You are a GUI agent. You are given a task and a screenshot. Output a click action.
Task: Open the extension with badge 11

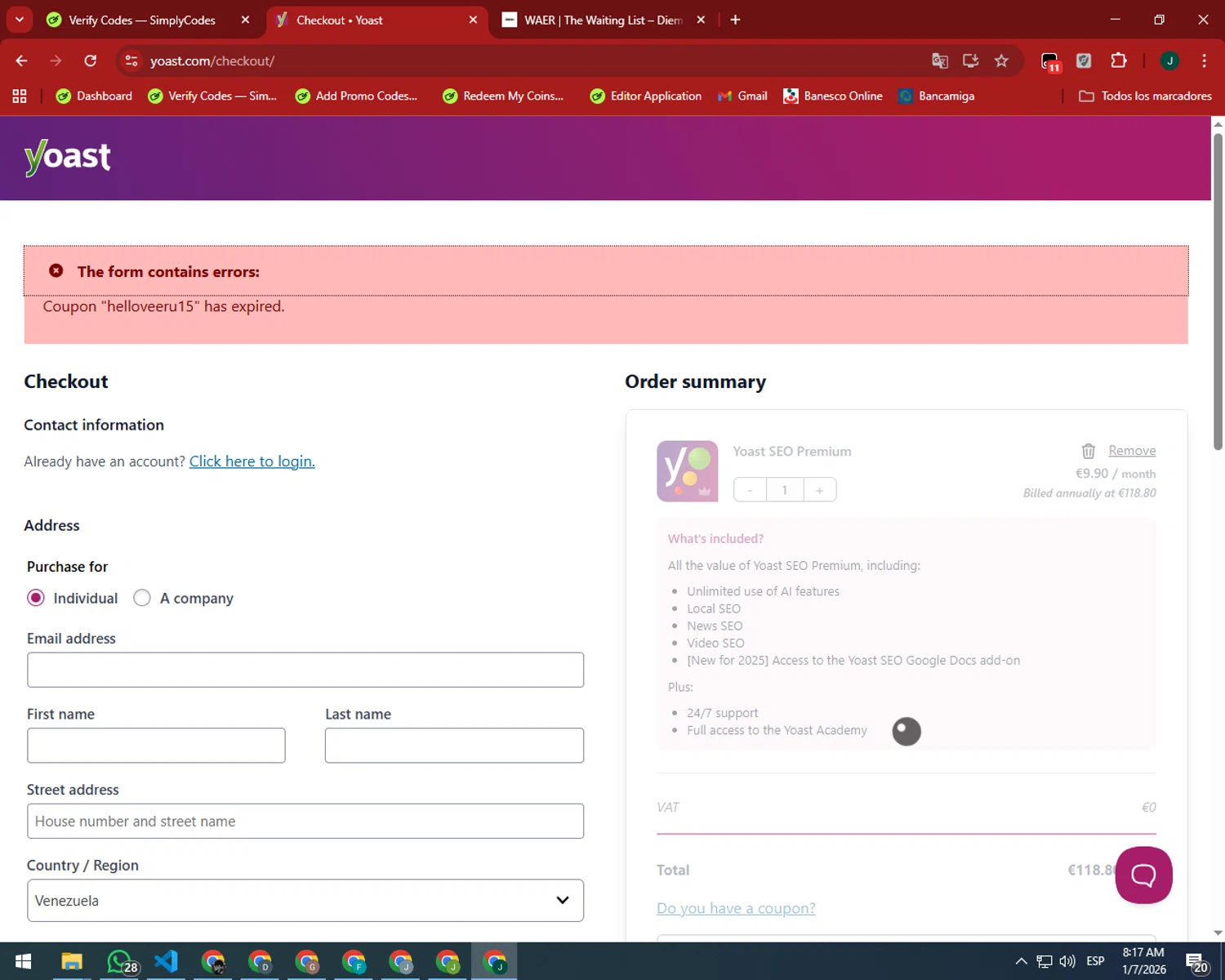pyautogui.click(x=1050, y=61)
